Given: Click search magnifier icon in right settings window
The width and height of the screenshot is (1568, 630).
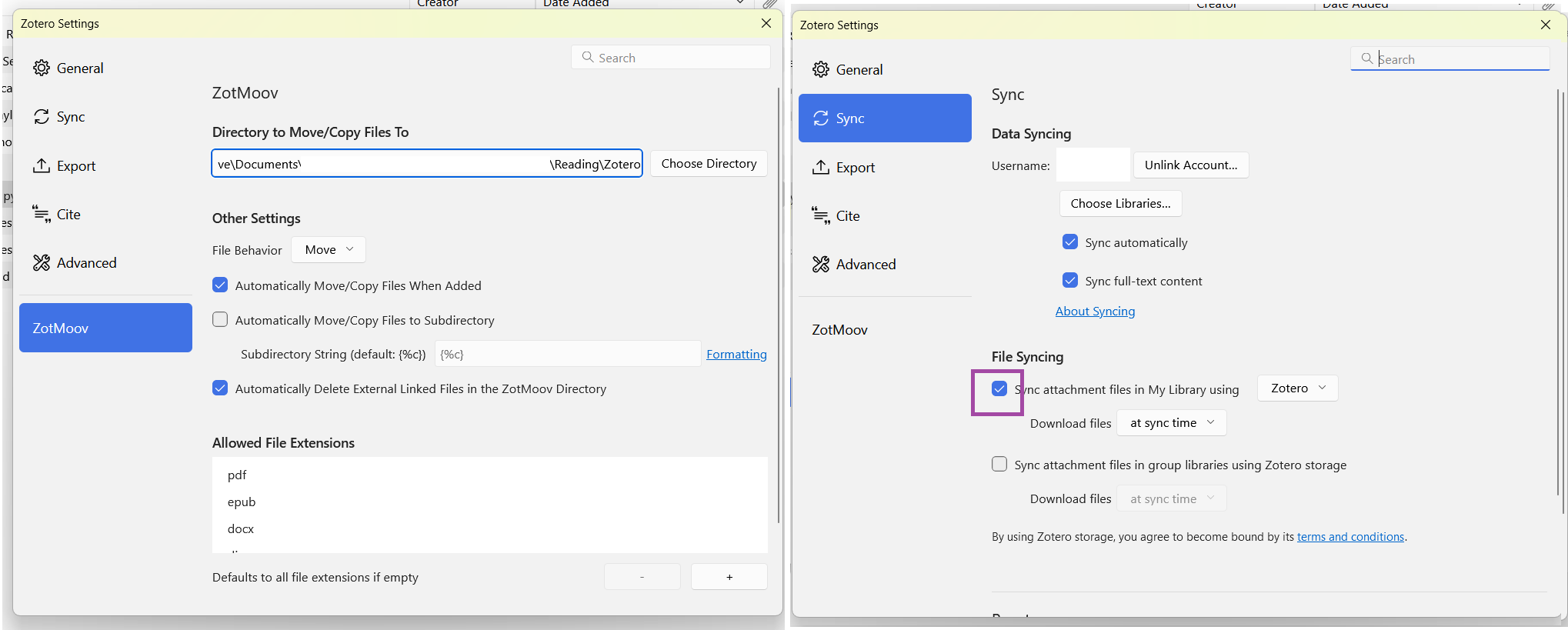Looking at the screenshot, I should pos(1367,59).
